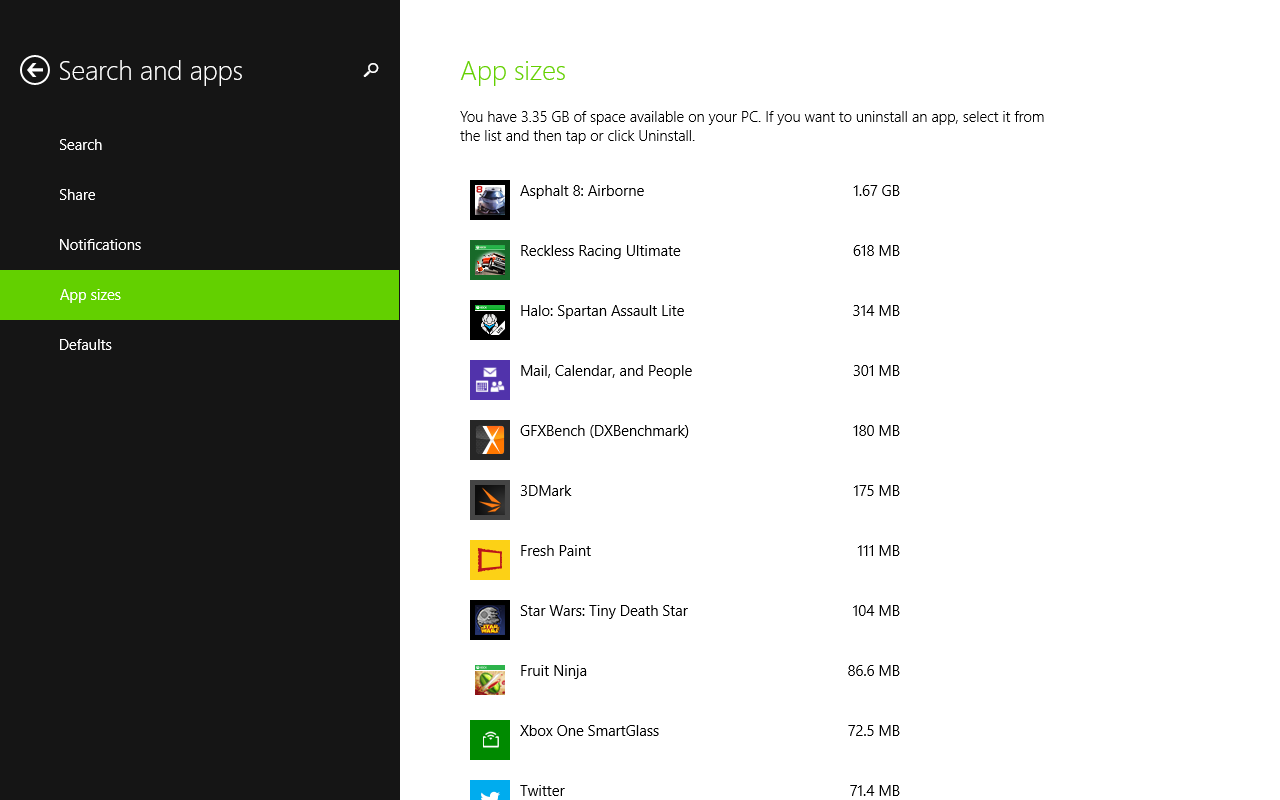The image size is (1280, 800).
Task: Click the Halo: Spartan Assault Lite name
Action: point(602,311)
